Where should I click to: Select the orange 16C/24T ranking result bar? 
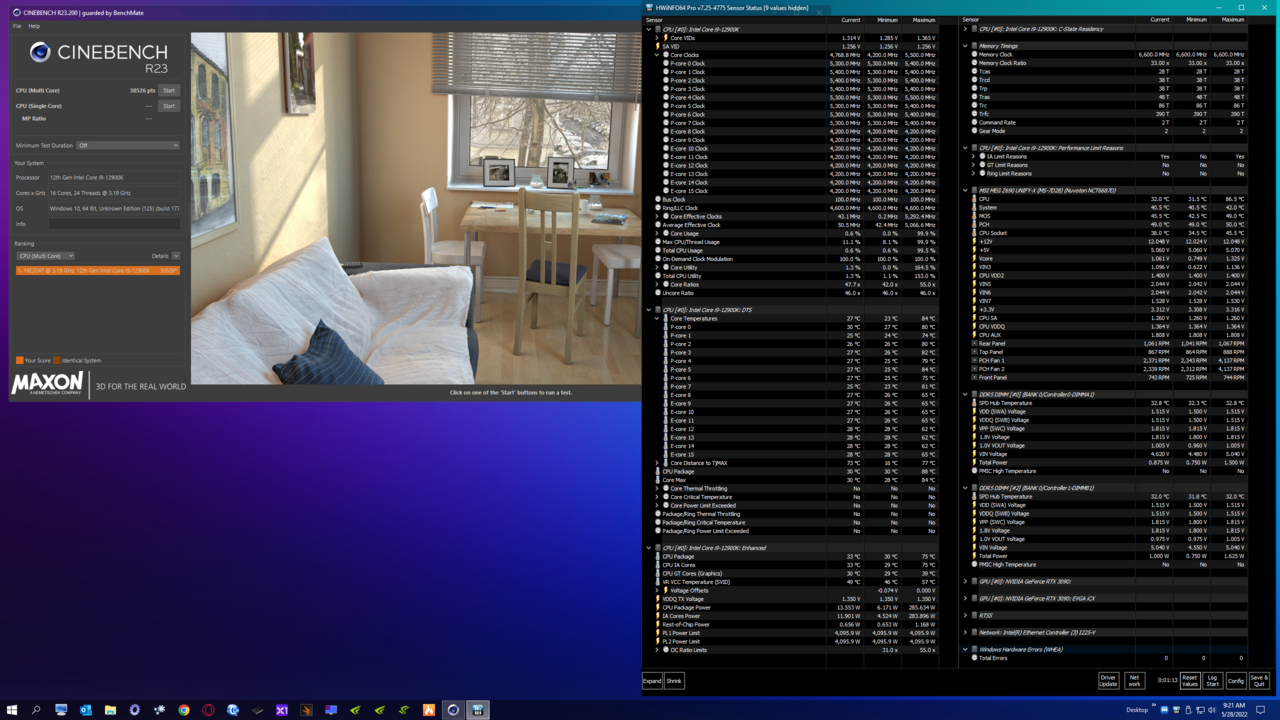click(97, 270)
